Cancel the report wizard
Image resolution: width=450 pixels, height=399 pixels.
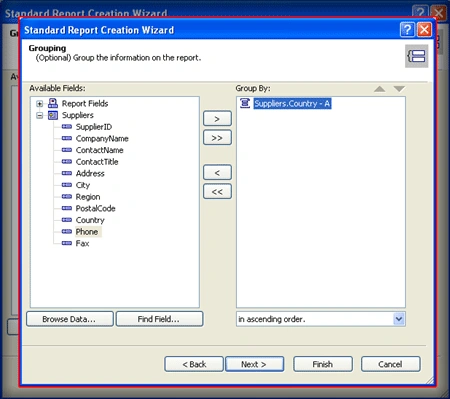[390, 364]
